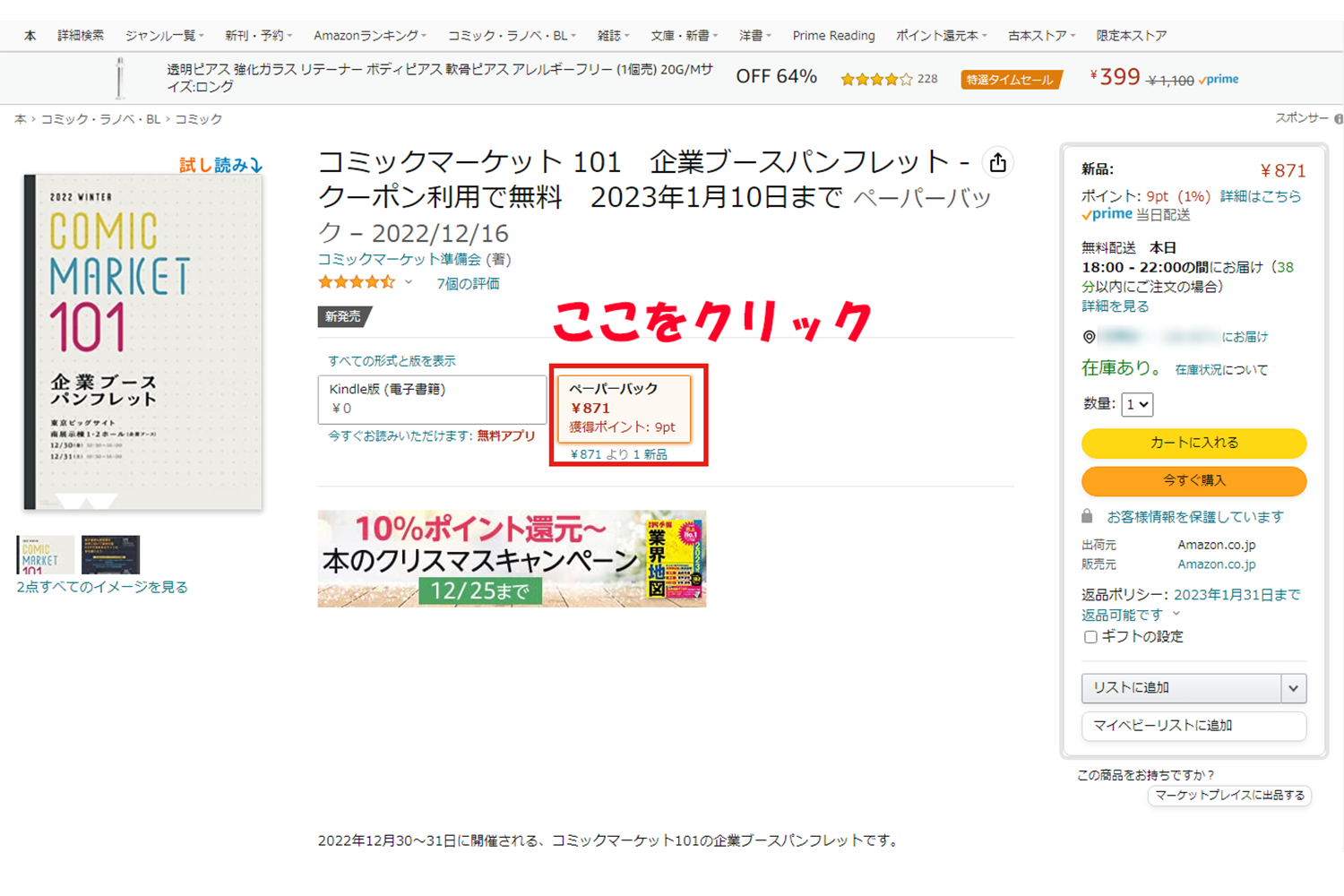The image size is (1344, 896).
Task: Click the piercing product ad image
Action: tap(120, 78)
